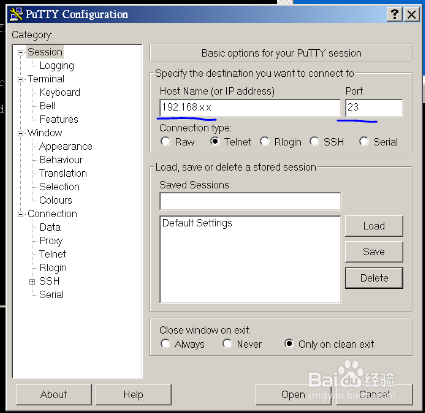Viewport: 425px width, 413px height.
Task: Open the Colours settings category
Action: click(56, 200)
